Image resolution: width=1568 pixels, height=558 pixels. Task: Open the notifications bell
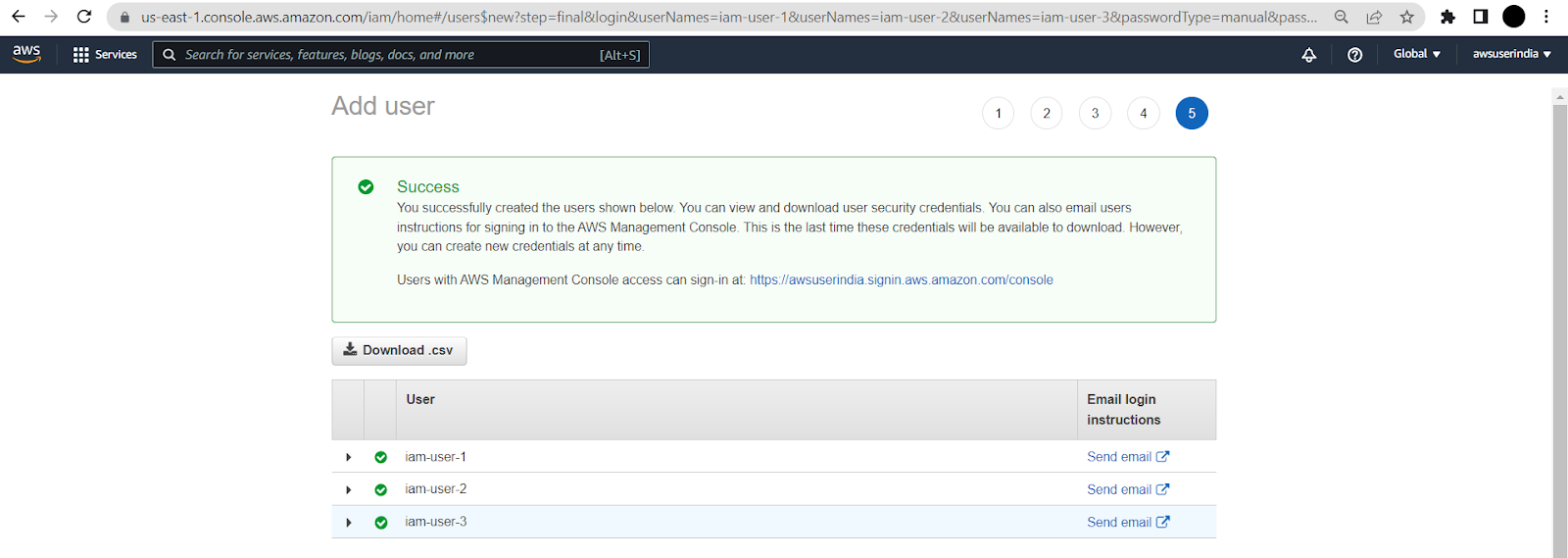[x=1308, y=55]
